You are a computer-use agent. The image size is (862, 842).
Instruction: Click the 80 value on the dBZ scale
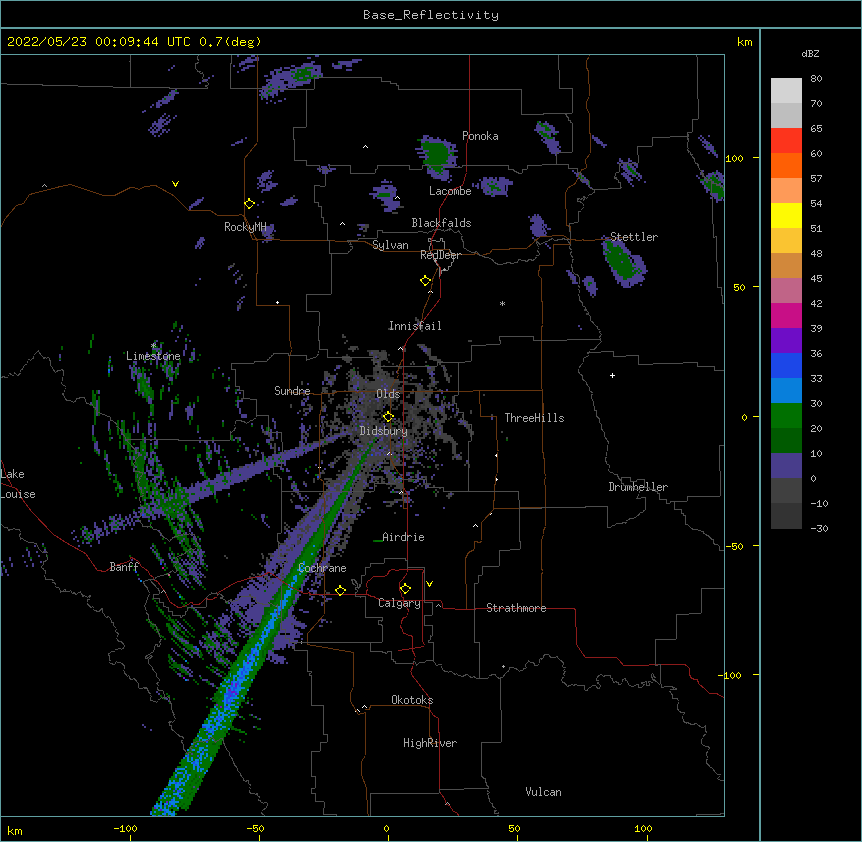[x=816, y=79]
